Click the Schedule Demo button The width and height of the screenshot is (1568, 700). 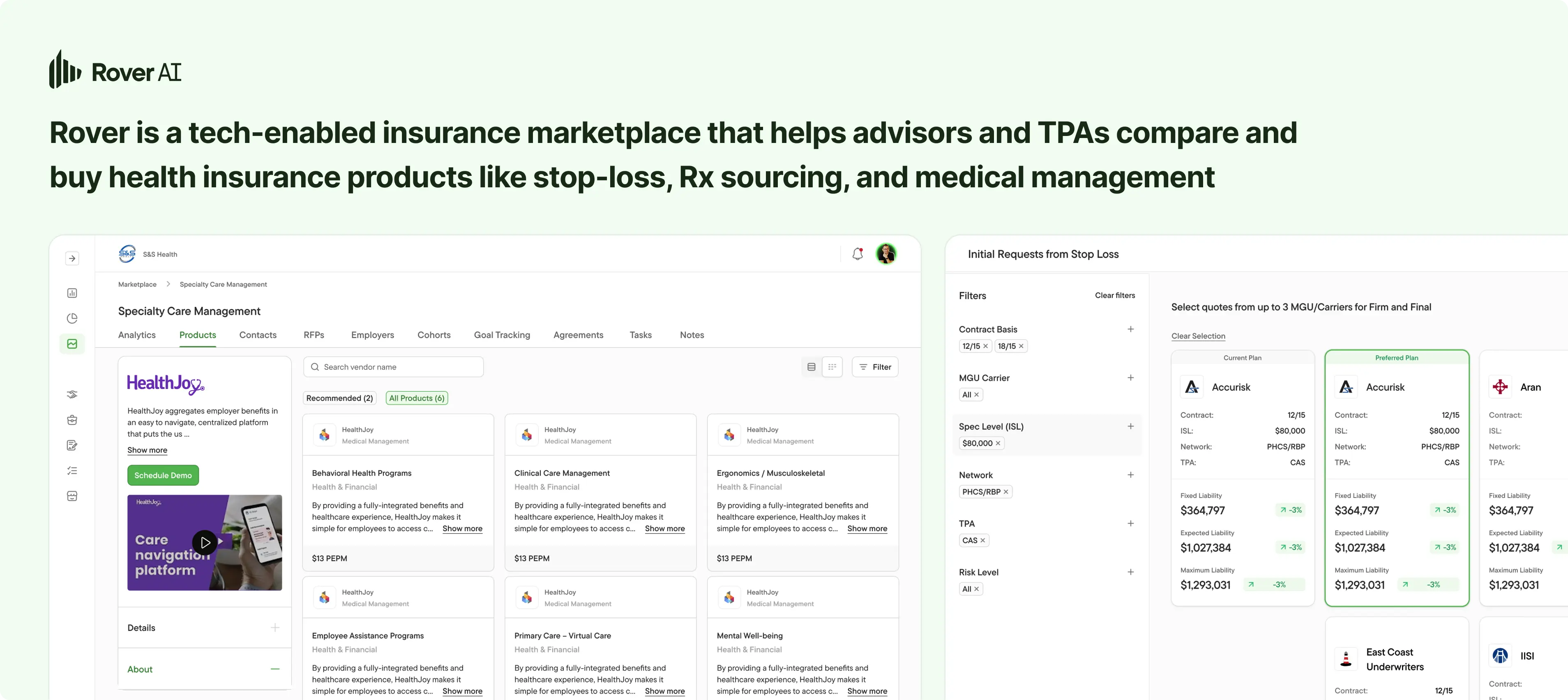click(163, 475)
